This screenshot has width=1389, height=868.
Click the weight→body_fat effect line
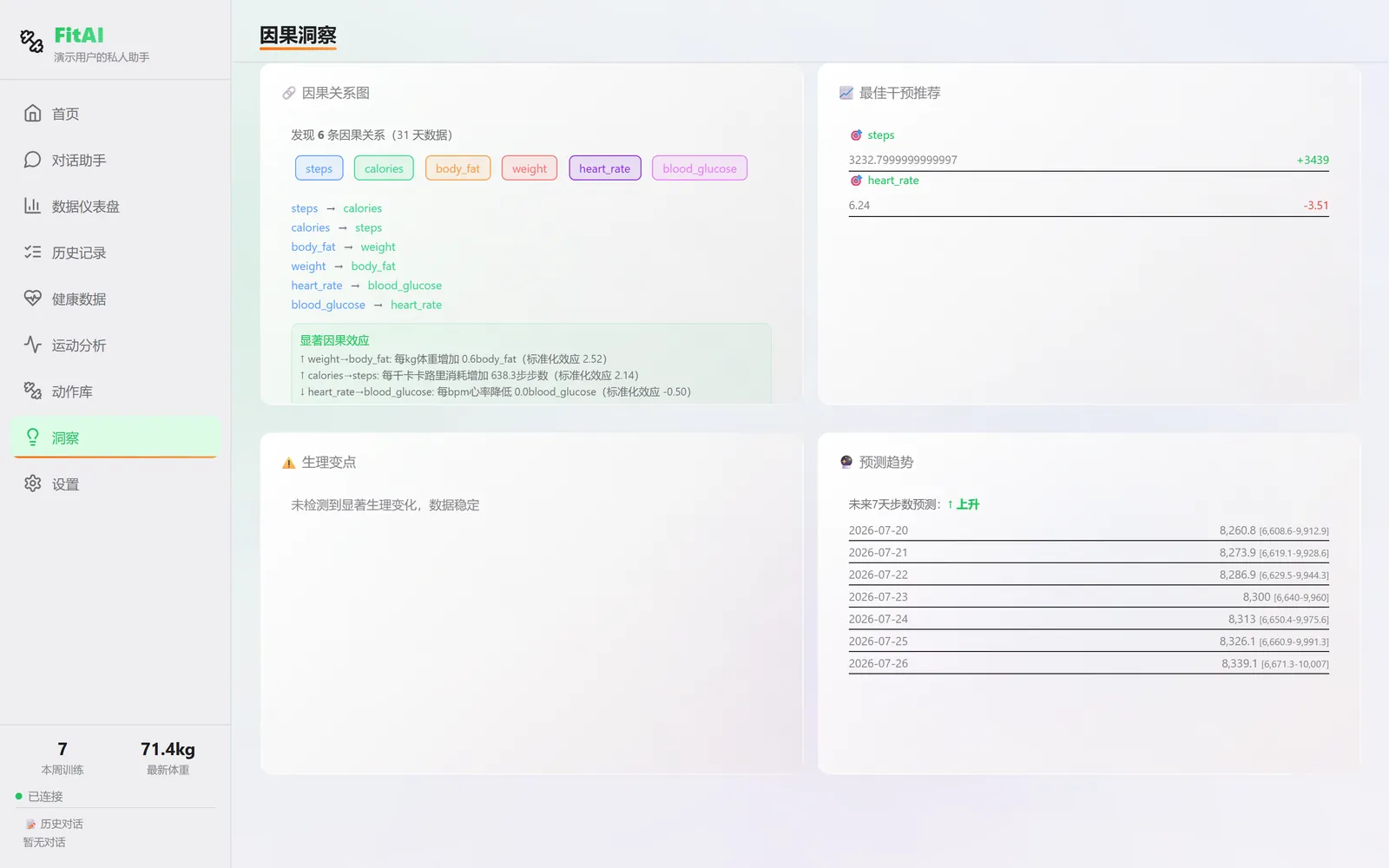pyautogui.click(x=453, y=358)
